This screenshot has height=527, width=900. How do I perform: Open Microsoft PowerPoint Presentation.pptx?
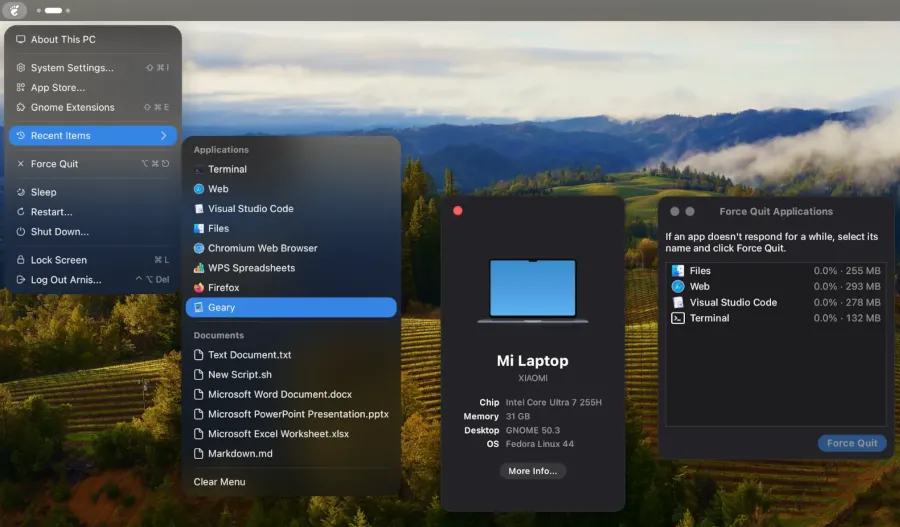[x=291, y=414]
